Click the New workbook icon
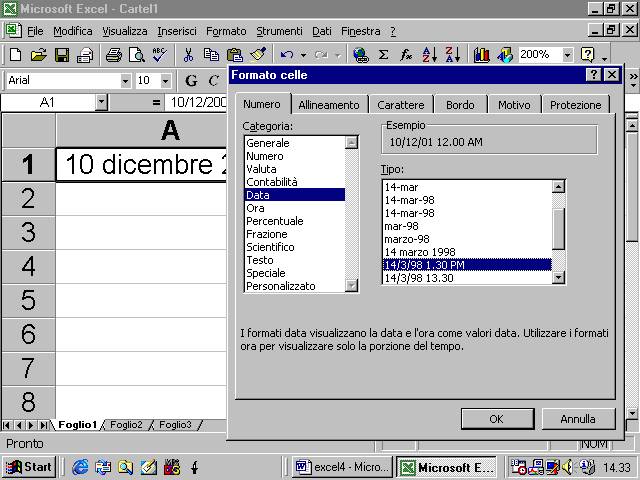640x480 pixels. click(x=16, y=55)
